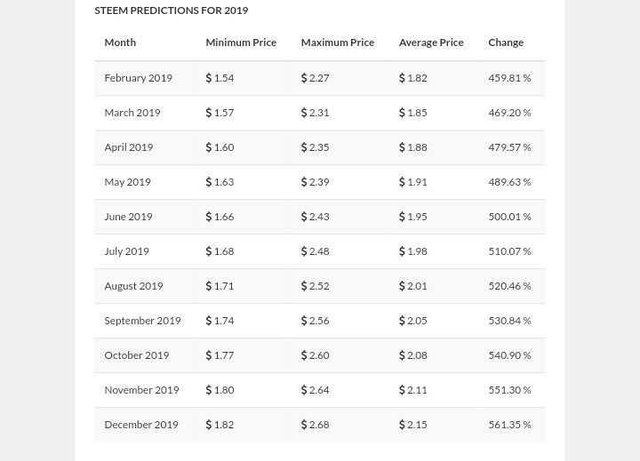
Task: Click June 2019 change value 500.01 %
Action: click(x=509, y=216)
